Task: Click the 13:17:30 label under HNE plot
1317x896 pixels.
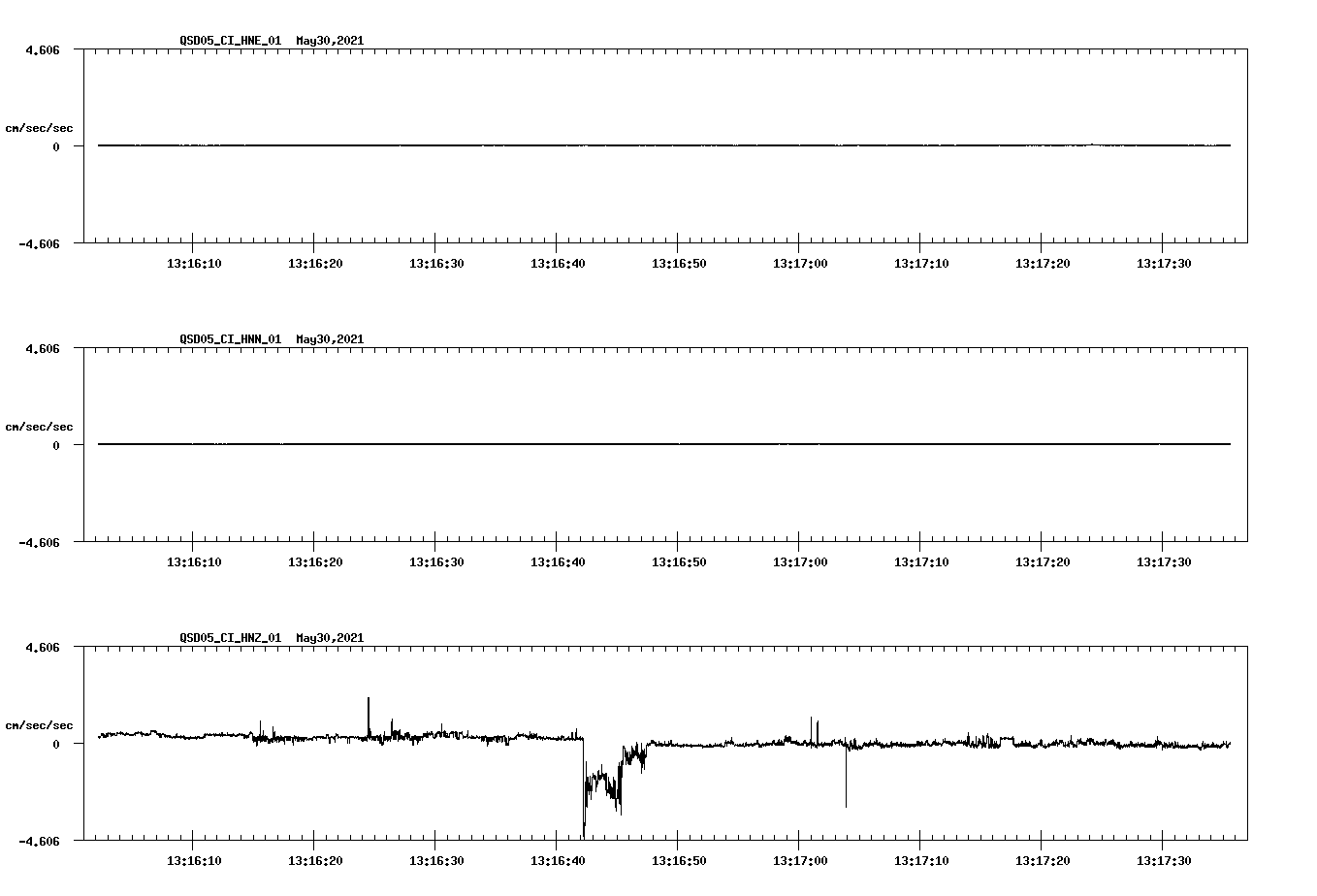Action: [x=1164, y=264]
